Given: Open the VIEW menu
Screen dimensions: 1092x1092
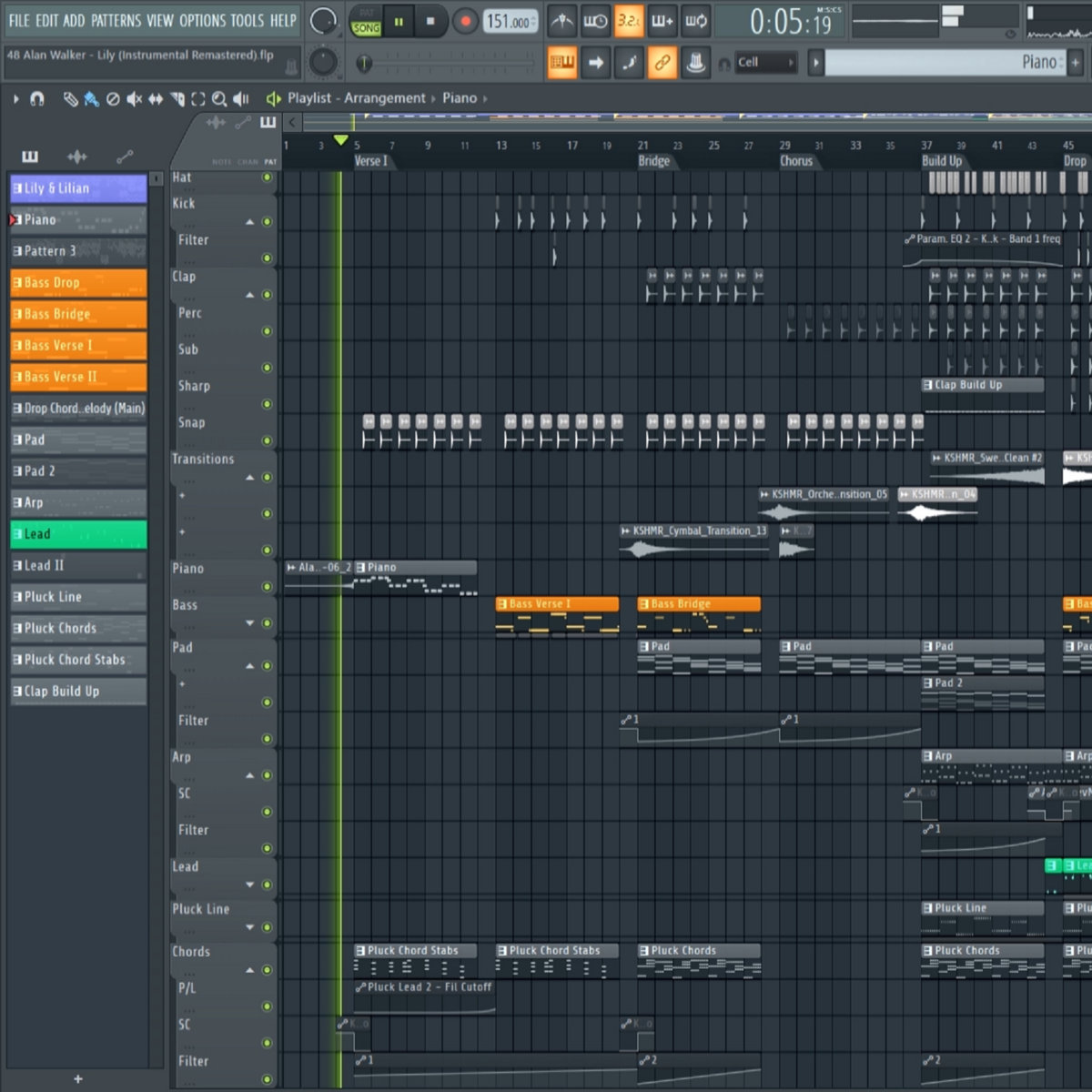Looking at the screenshot, I should (x=160, y=20).
